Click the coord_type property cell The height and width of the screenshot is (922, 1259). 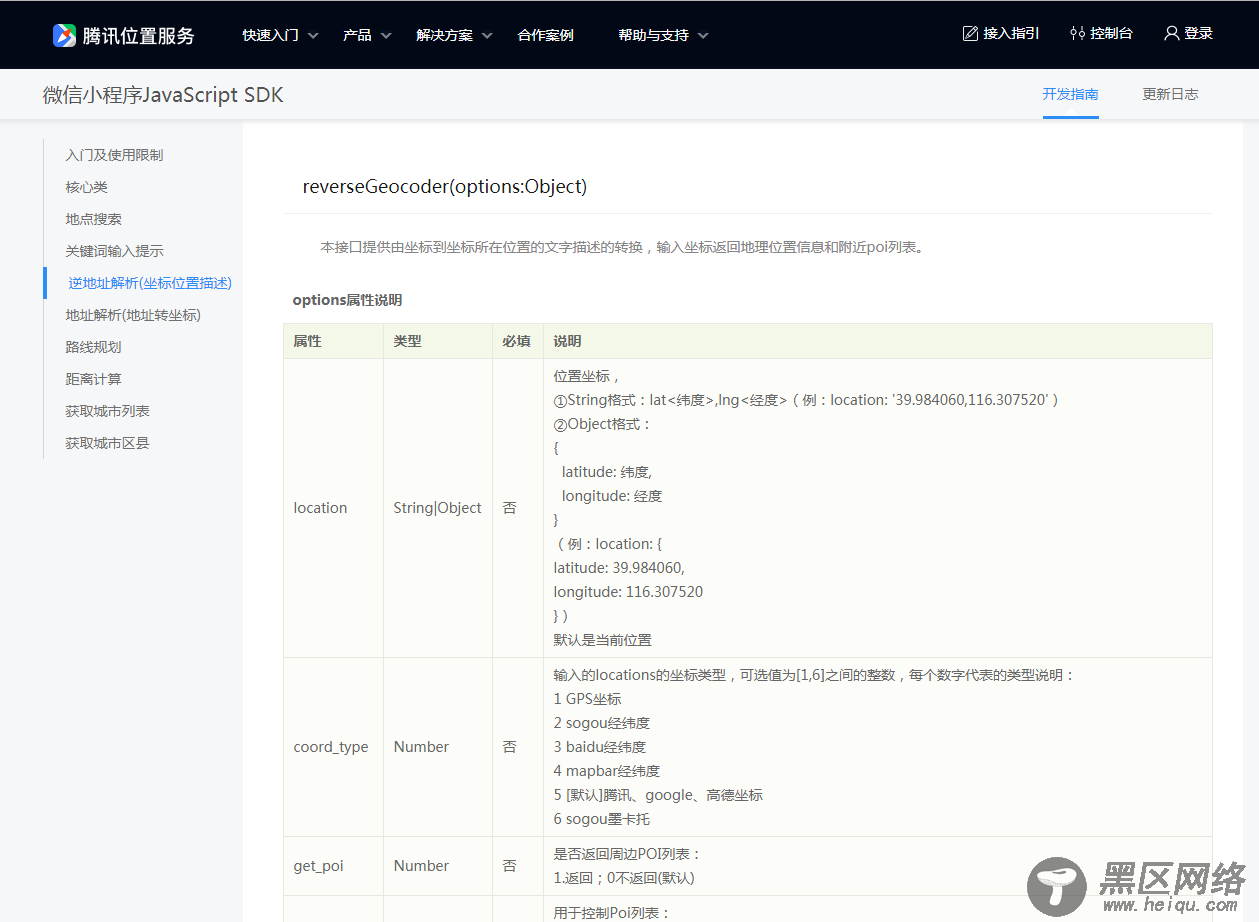click(331, 747)
